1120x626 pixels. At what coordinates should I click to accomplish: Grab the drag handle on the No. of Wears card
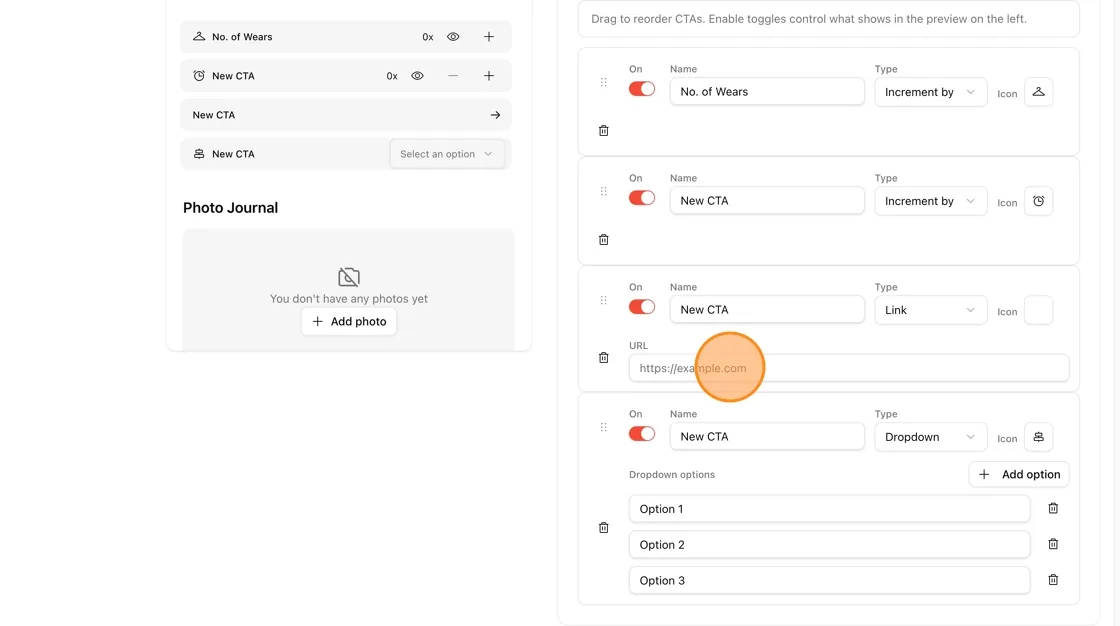[604, 82]
